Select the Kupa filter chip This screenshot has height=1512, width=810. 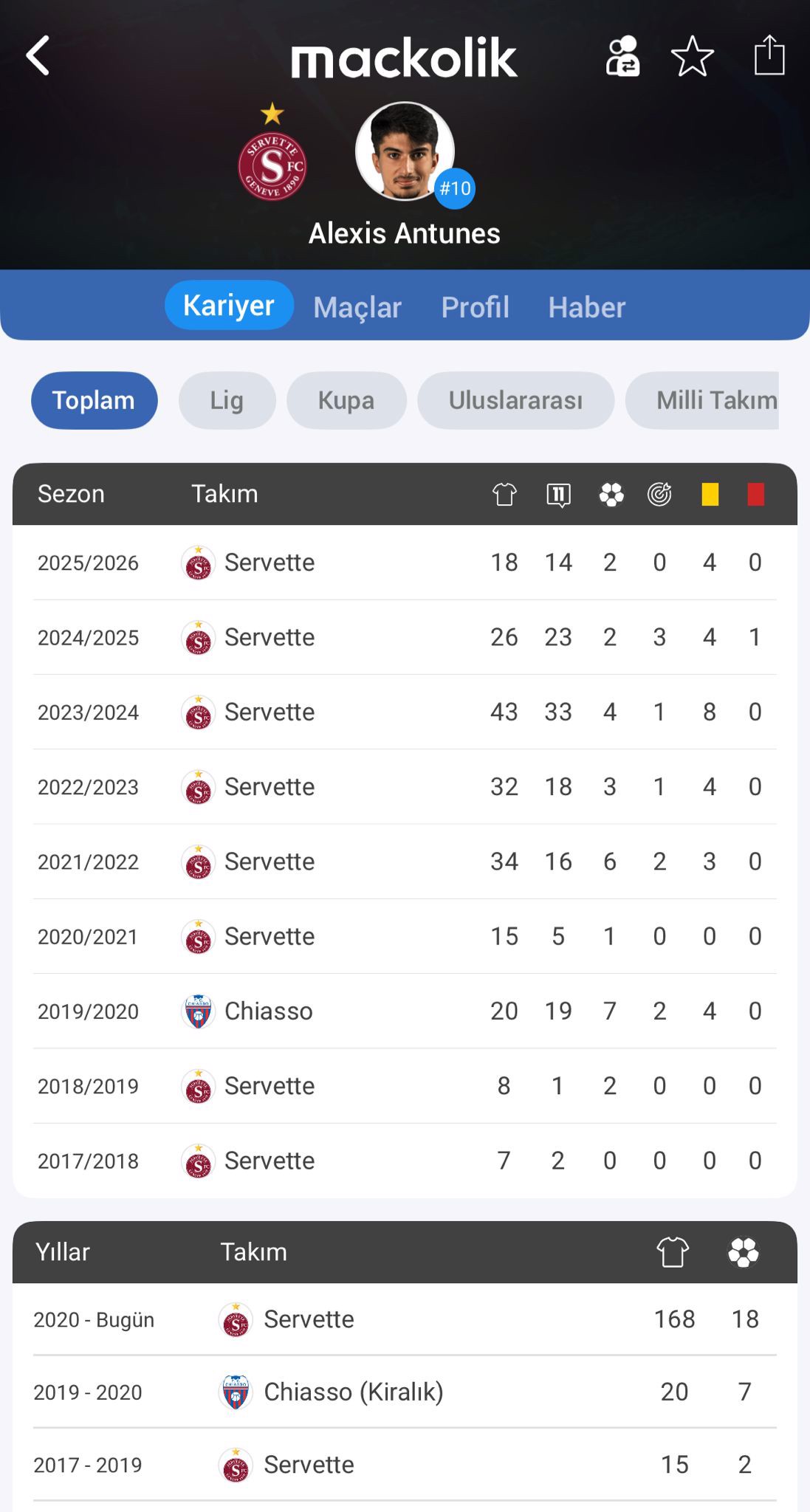[346, 400]
